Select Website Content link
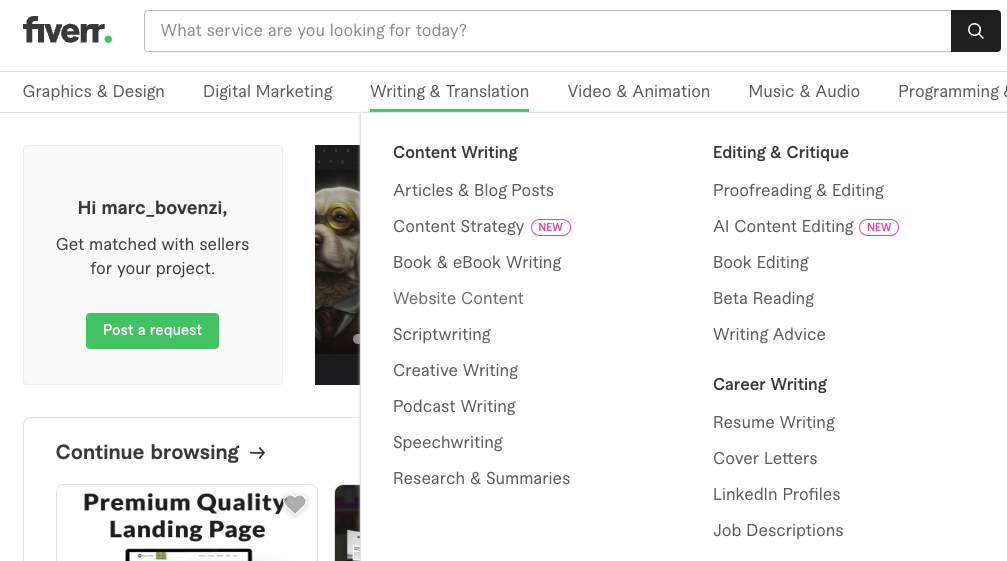 pos(458,298)
